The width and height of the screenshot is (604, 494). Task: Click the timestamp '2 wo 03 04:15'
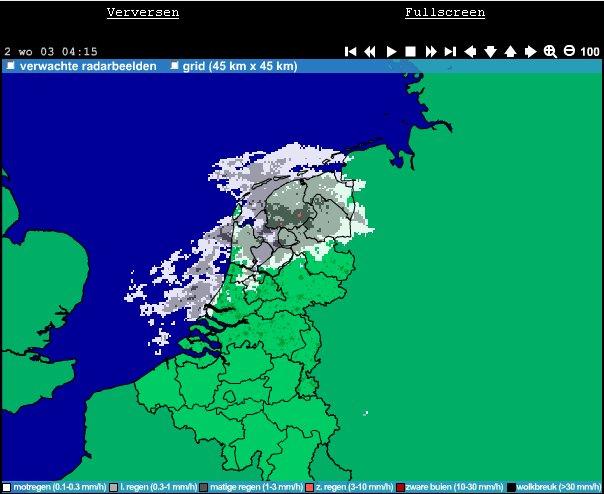[51, 52]
